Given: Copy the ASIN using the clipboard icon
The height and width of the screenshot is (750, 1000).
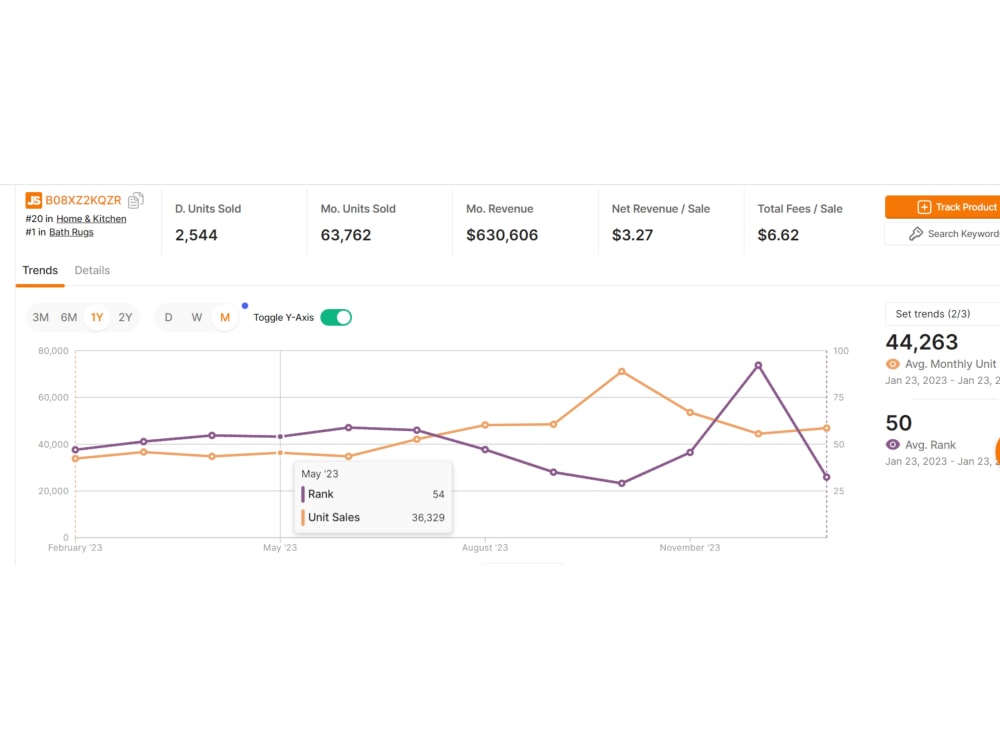Looking at the screenshot, I should pos(136,200).
